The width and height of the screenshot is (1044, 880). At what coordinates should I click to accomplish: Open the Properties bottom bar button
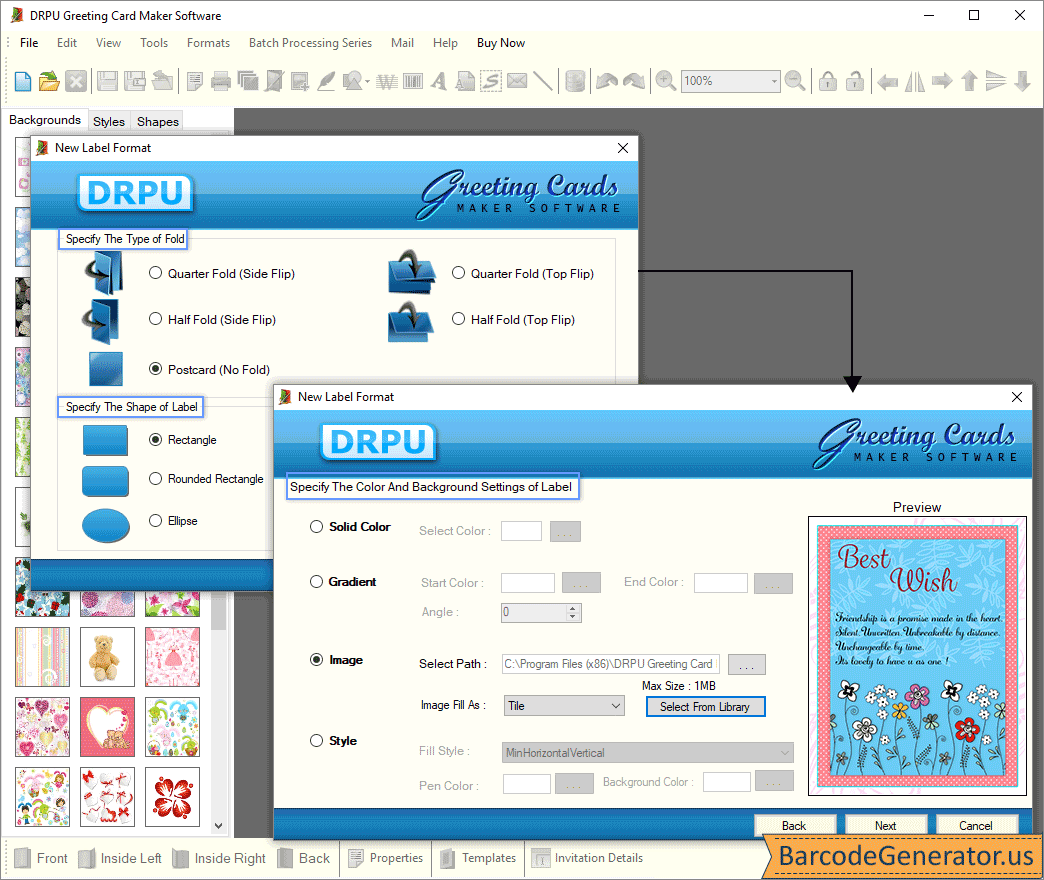tap(386, 858)
